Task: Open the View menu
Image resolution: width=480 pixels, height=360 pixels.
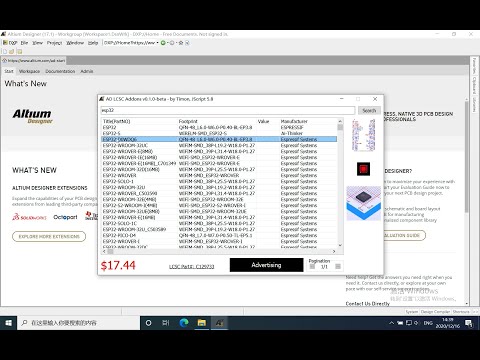Action: [x=37, y=43]
